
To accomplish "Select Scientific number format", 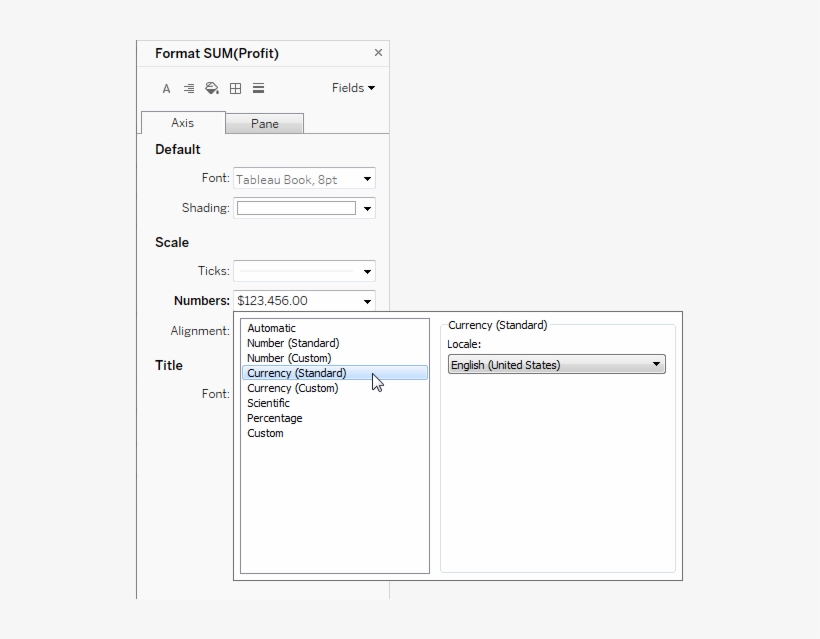I will [335, 403].
